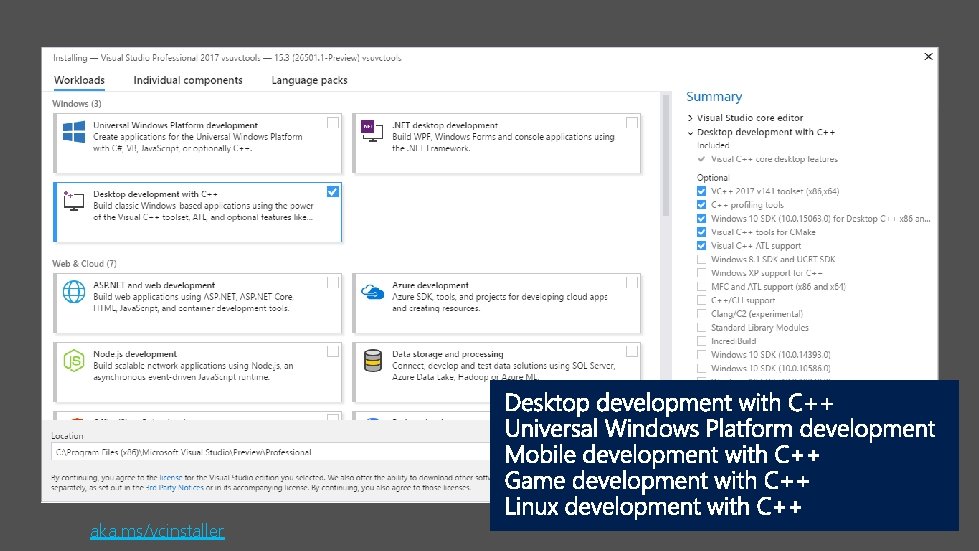The image size is (979, 551).
Task: Click 'Visual C++ core desktop features' entry
Action: coord(774,159)
